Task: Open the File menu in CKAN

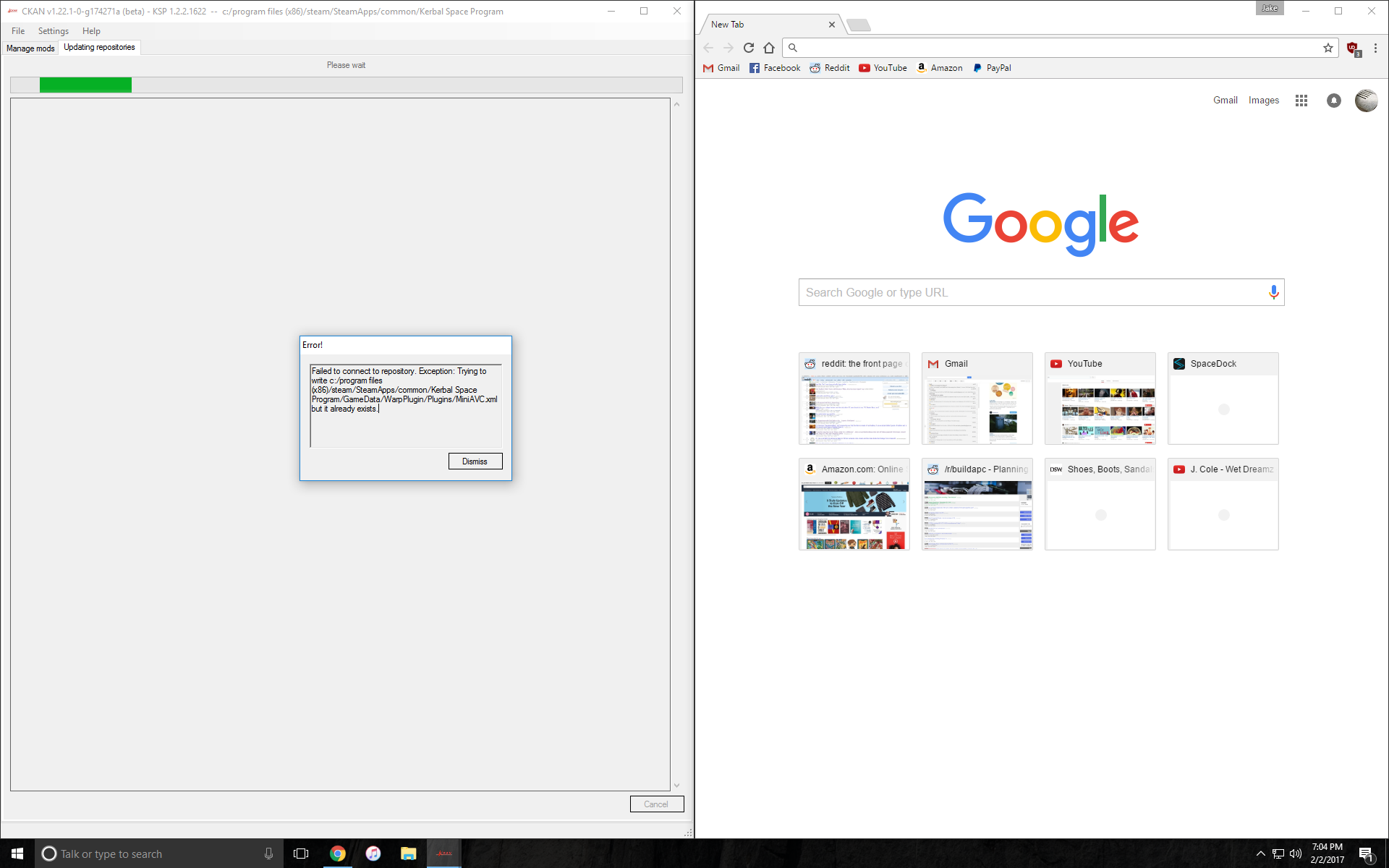Action: pyautogui.click(x=18, y=31)
